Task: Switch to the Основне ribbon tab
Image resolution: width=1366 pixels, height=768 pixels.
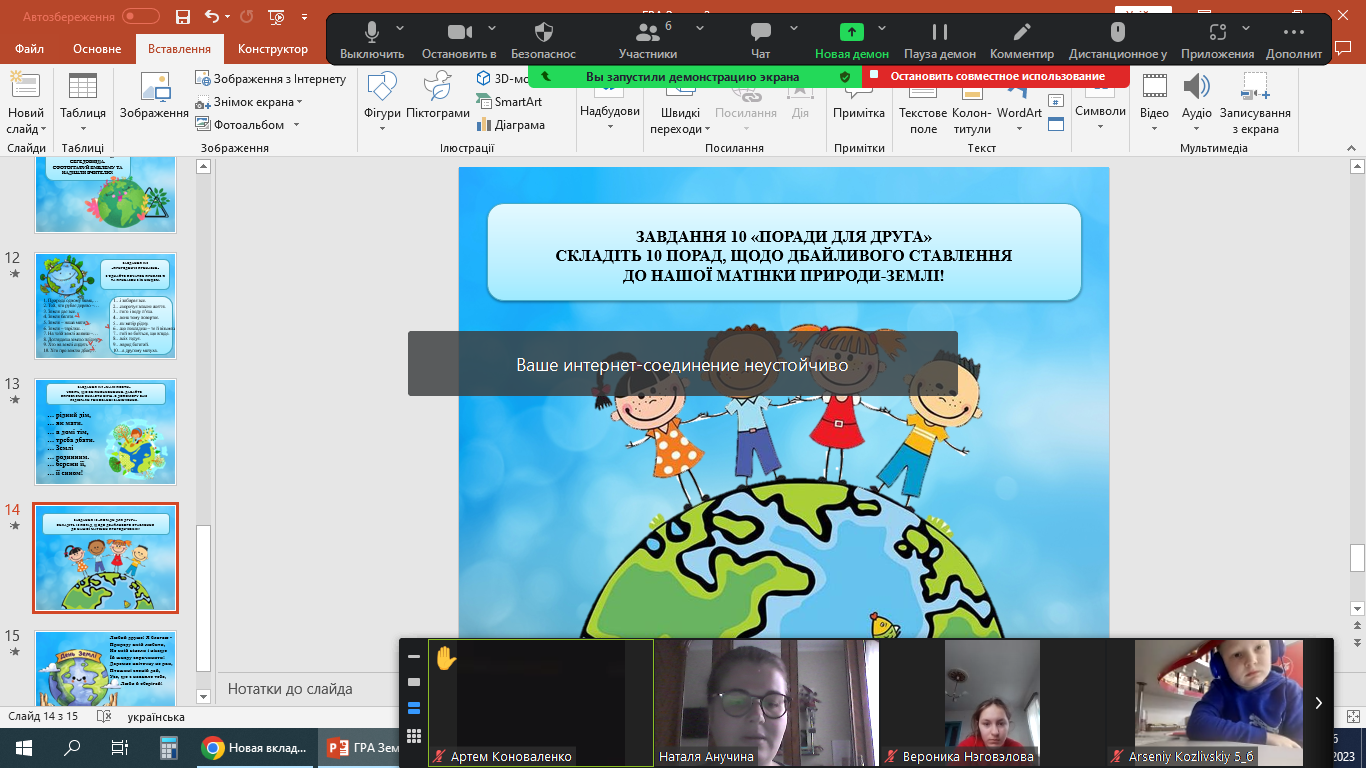Action: (x=97, y=49)
